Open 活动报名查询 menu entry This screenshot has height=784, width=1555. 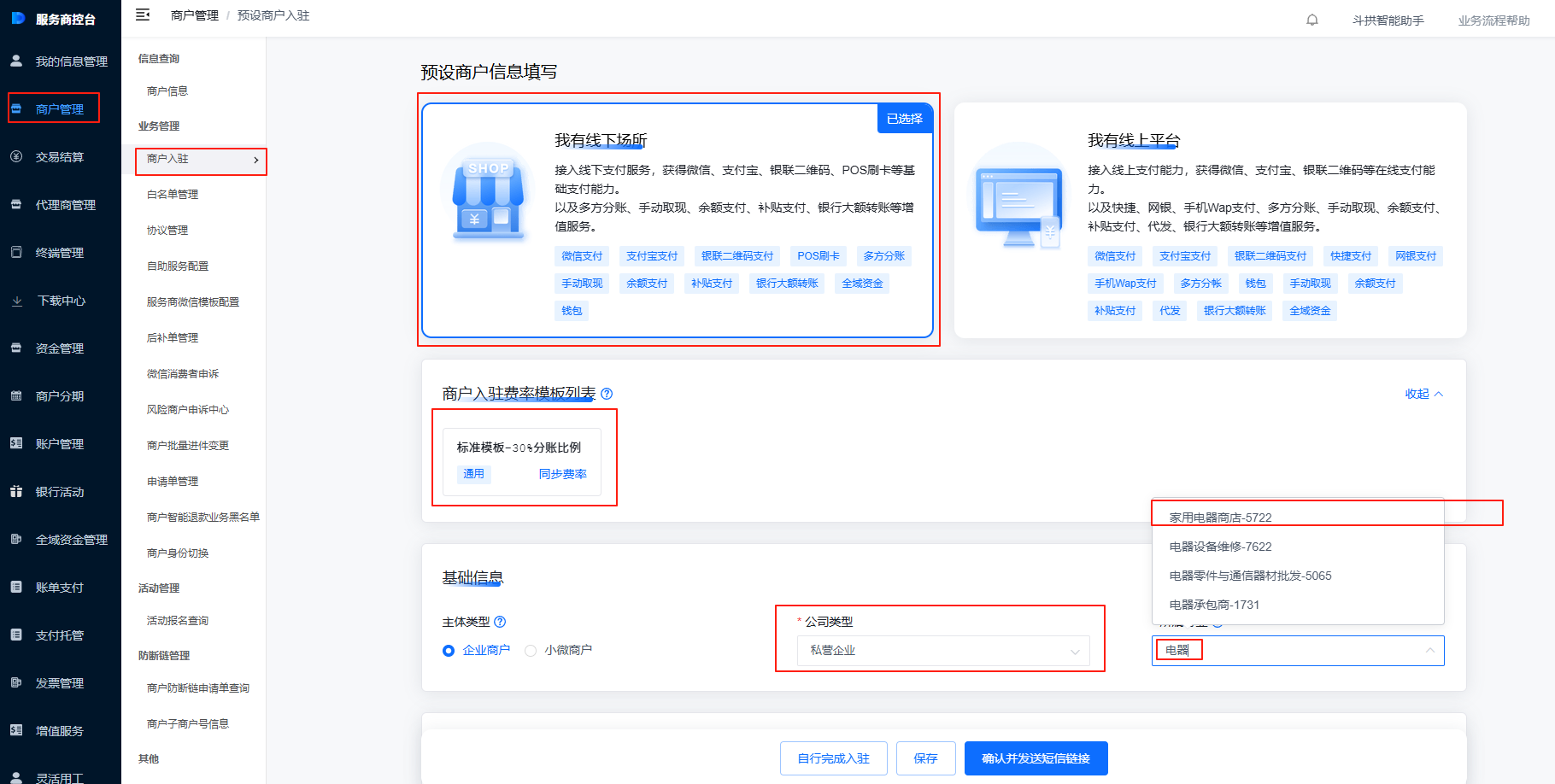coord(178,620)
